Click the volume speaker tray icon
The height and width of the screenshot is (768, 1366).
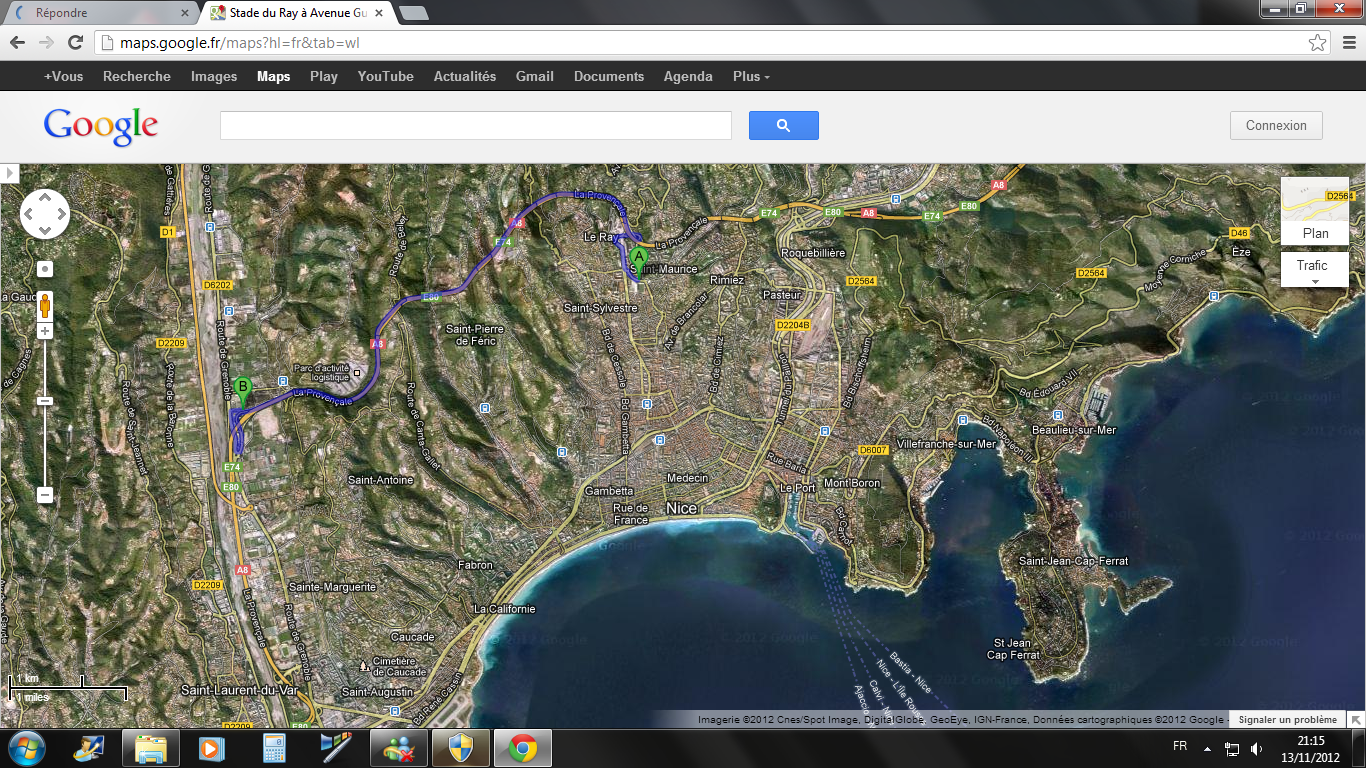(1255, 748)
